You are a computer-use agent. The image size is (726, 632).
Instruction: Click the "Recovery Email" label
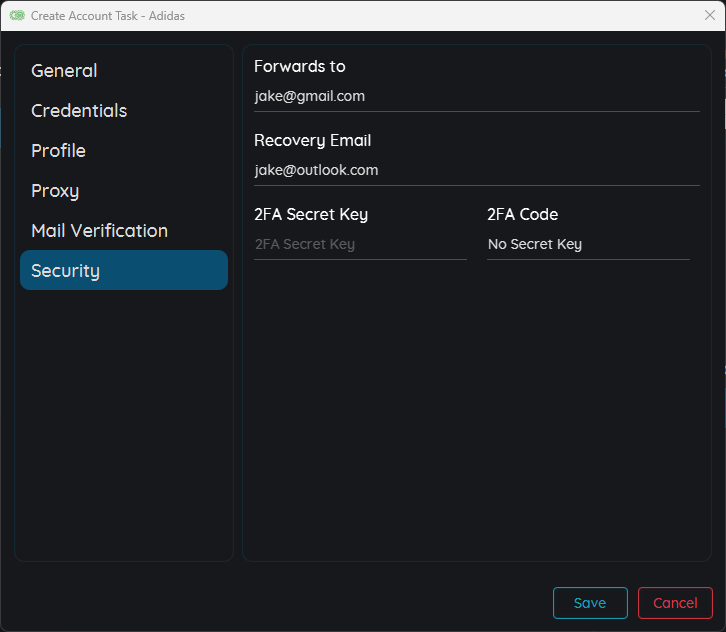[x=312, y=141]
